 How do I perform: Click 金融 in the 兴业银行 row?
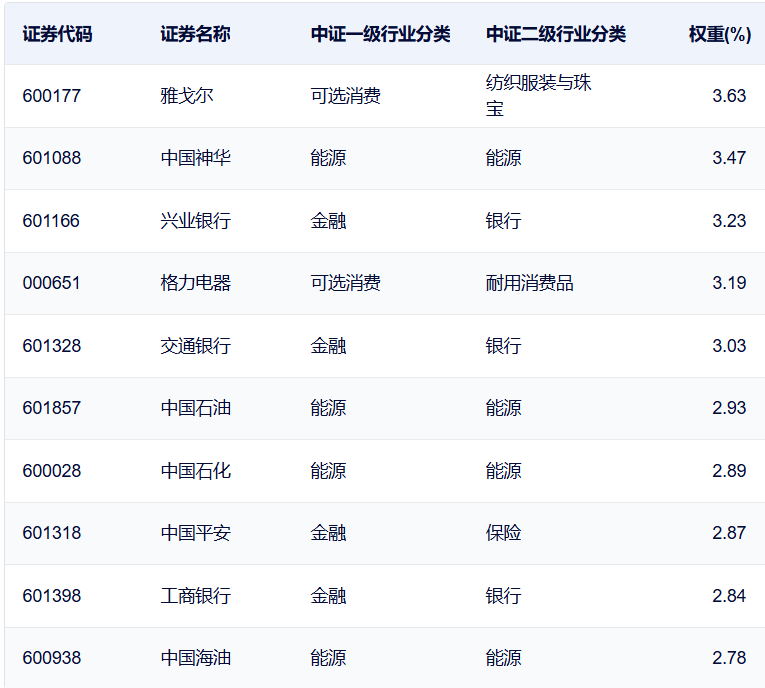328,221
